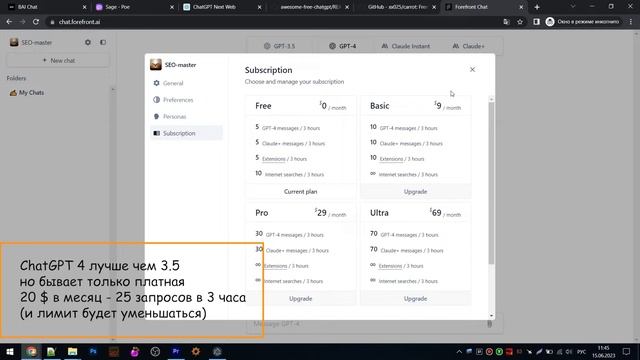
Task: Open Extensions link in Ultra plan
Action: [390, 266]
